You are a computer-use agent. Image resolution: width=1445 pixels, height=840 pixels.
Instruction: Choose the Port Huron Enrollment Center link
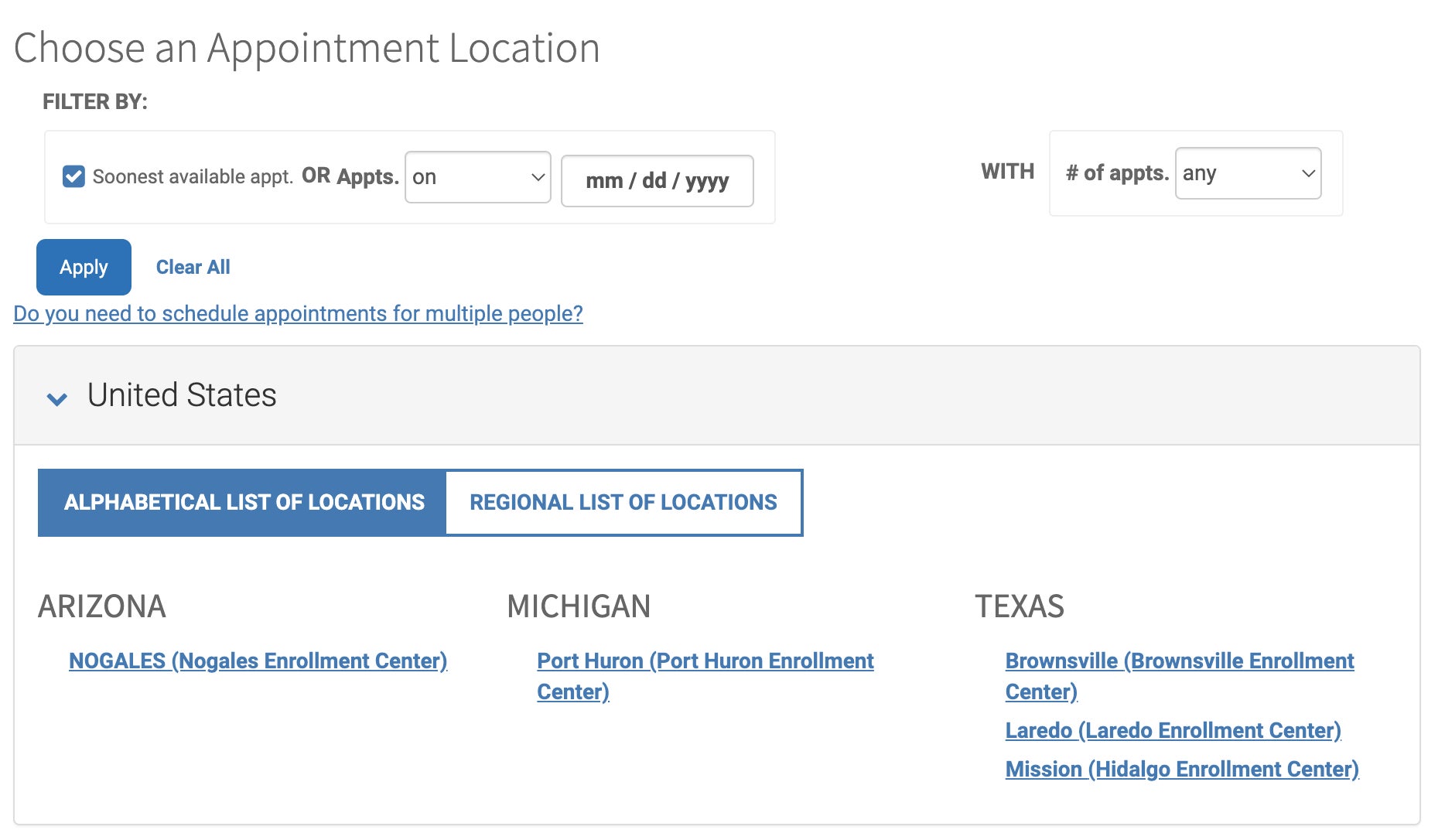tap(705, 661)
